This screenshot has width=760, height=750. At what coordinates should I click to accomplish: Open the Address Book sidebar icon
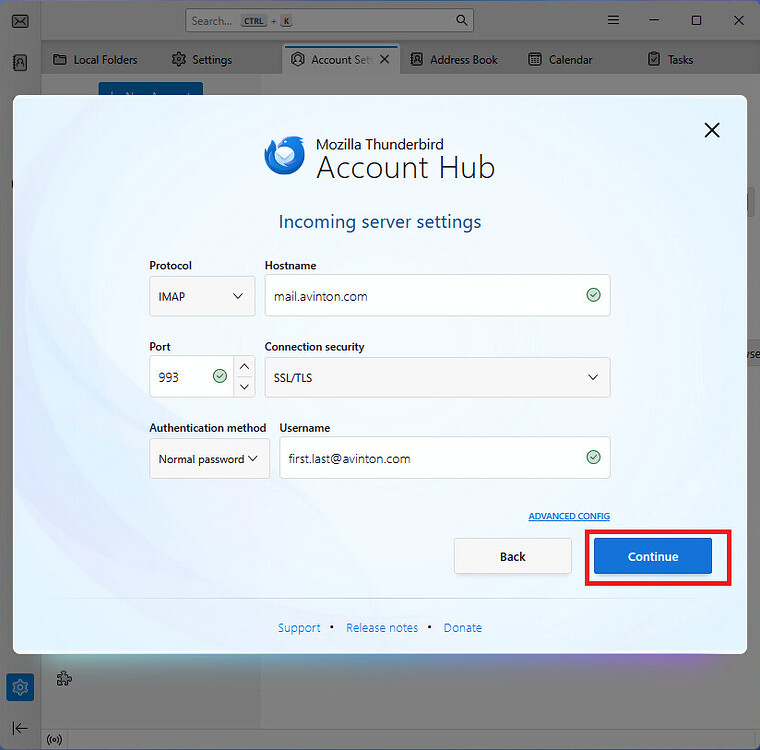coord(20,63)
